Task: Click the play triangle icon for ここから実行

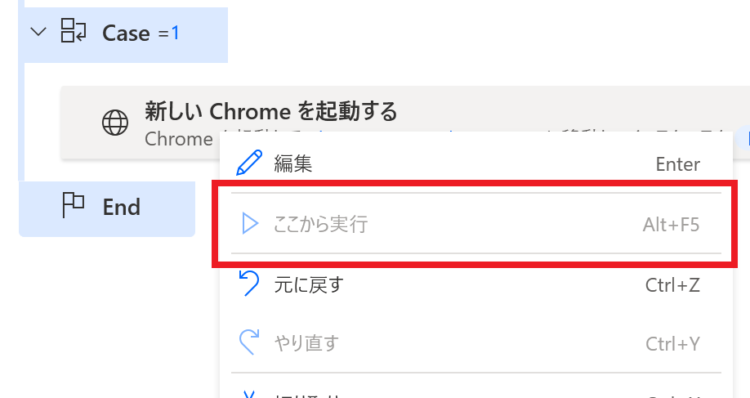Action: coord(250,223)
